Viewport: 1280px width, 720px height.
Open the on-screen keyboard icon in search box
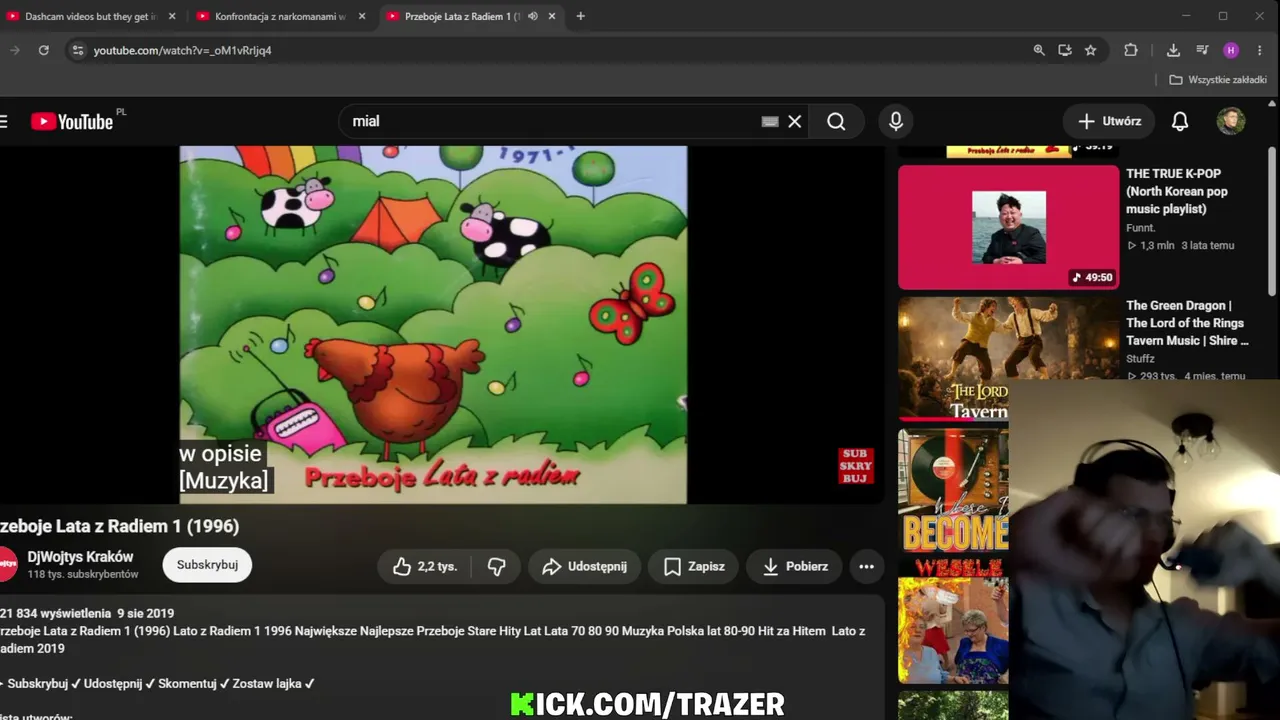770,121
